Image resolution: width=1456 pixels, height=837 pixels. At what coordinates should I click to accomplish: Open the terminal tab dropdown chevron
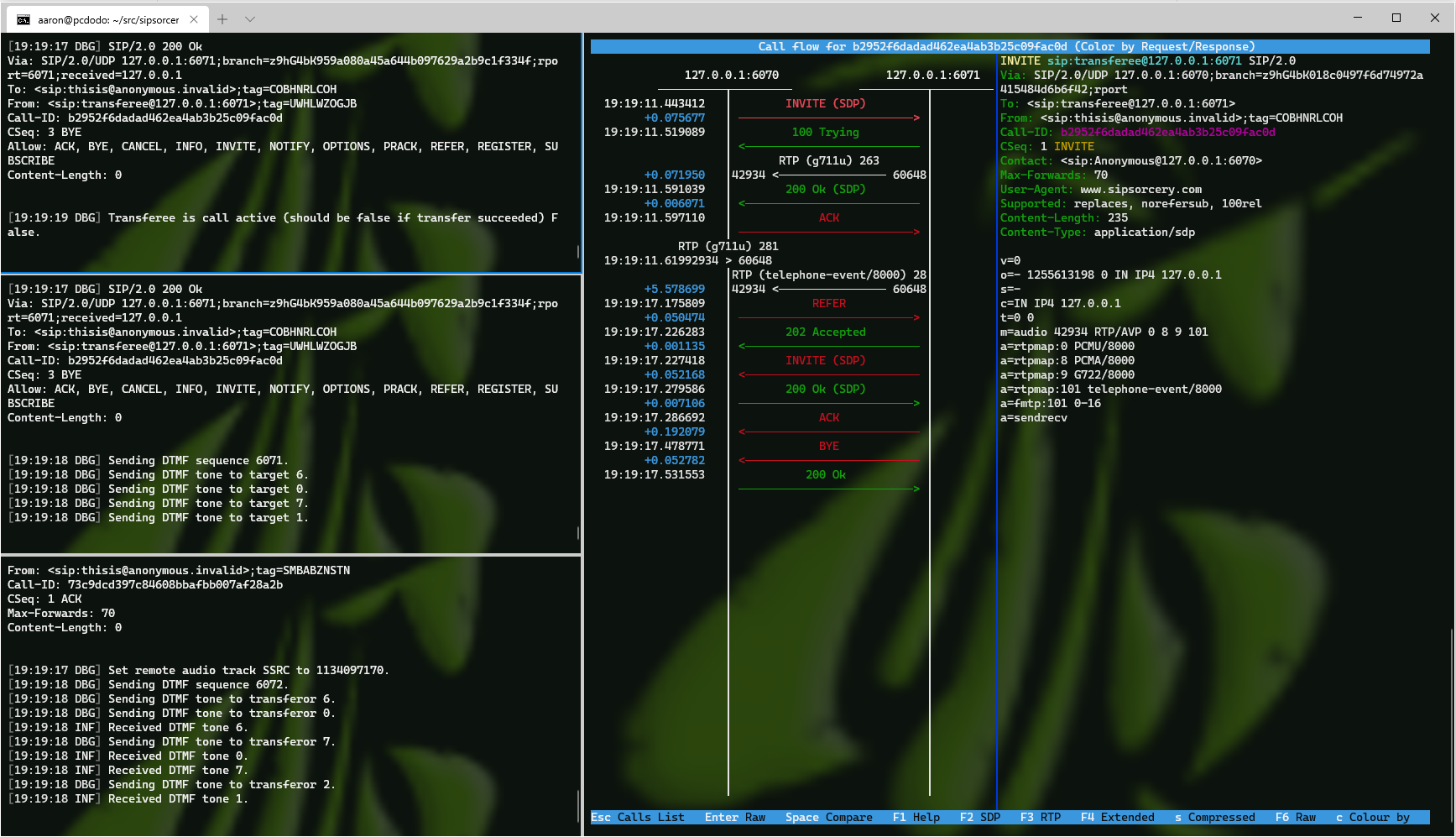pos(250,18)
